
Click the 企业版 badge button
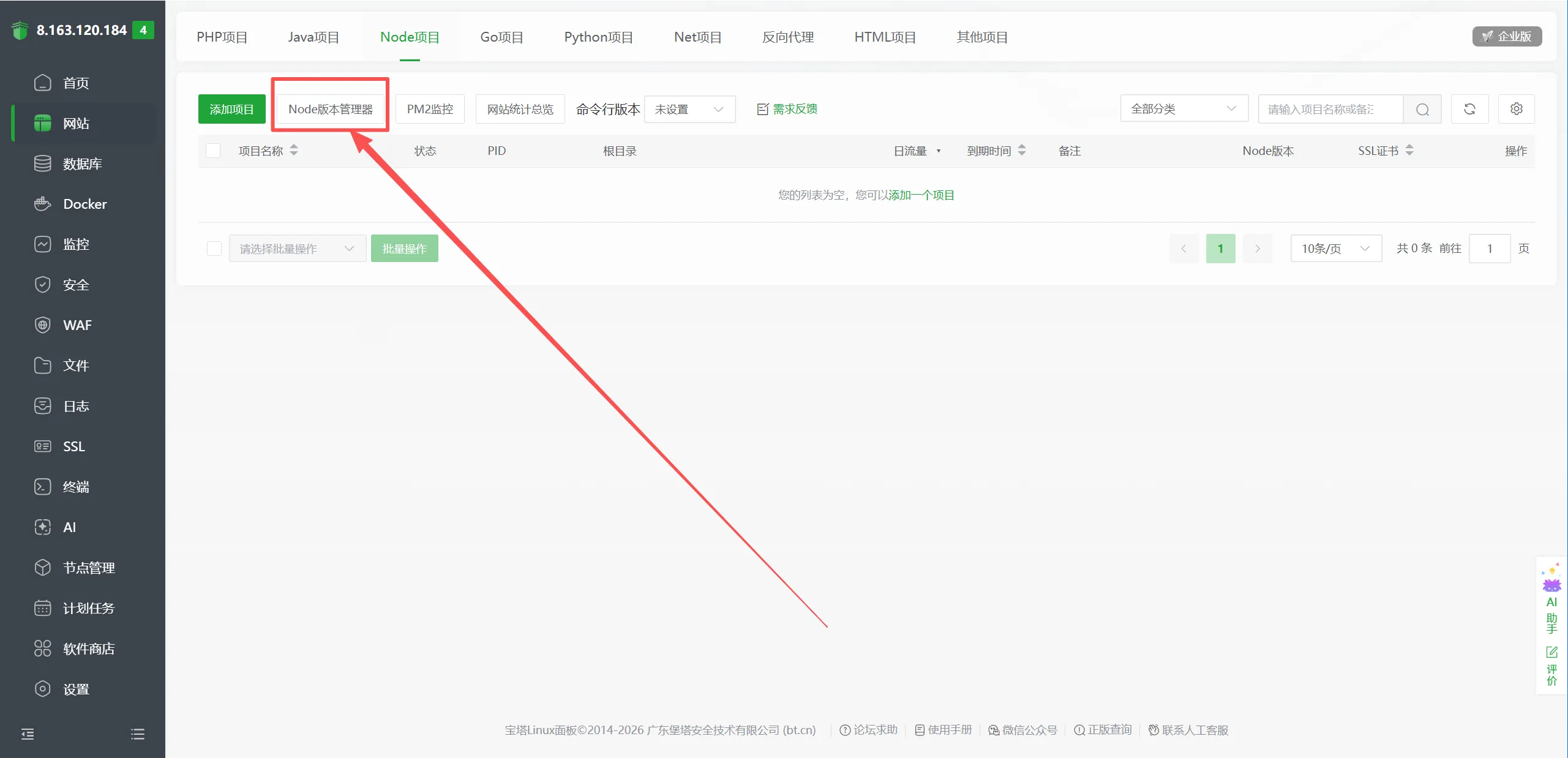point(1506,36)
